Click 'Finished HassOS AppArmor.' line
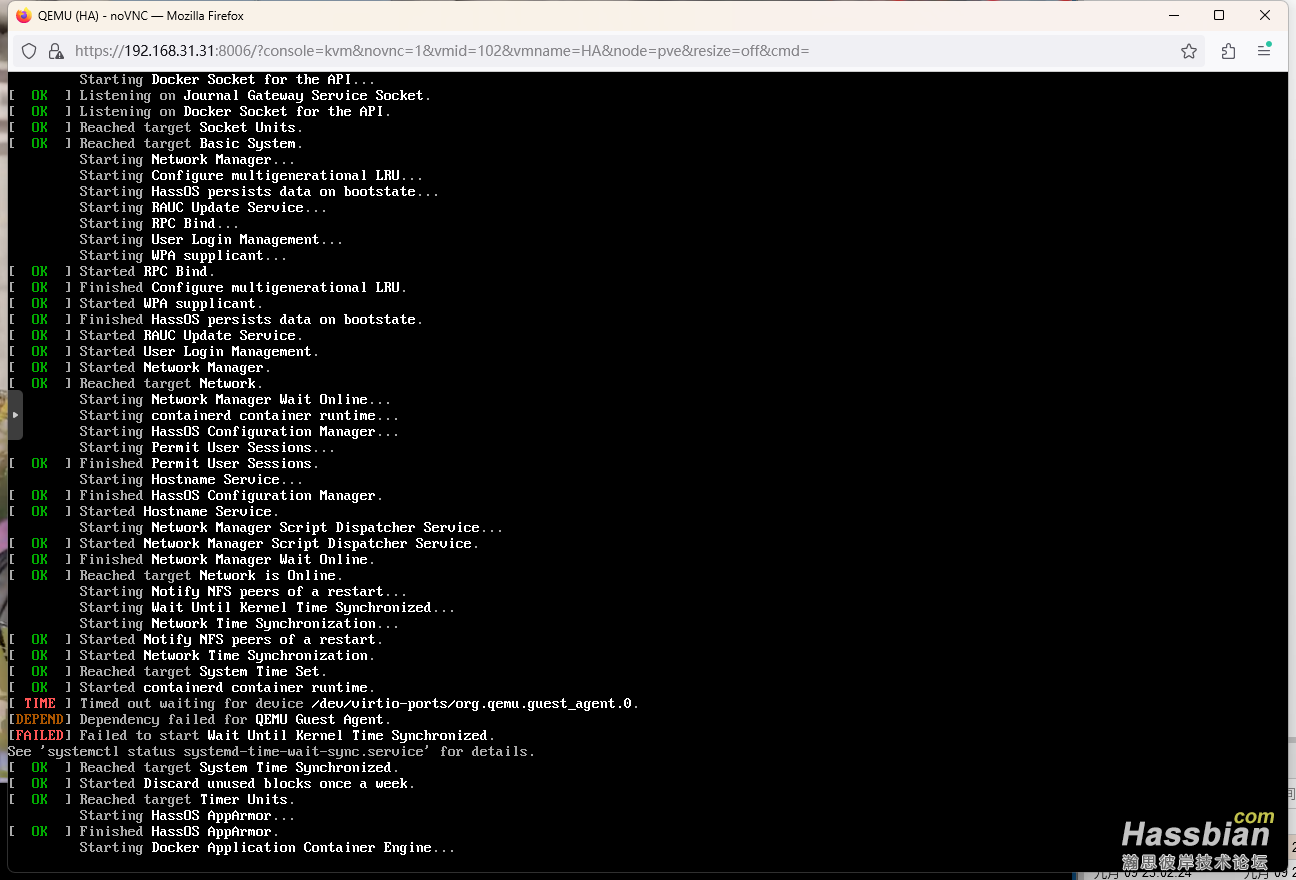The width and height of the screenshot is (1296, 880). (179, 831)
